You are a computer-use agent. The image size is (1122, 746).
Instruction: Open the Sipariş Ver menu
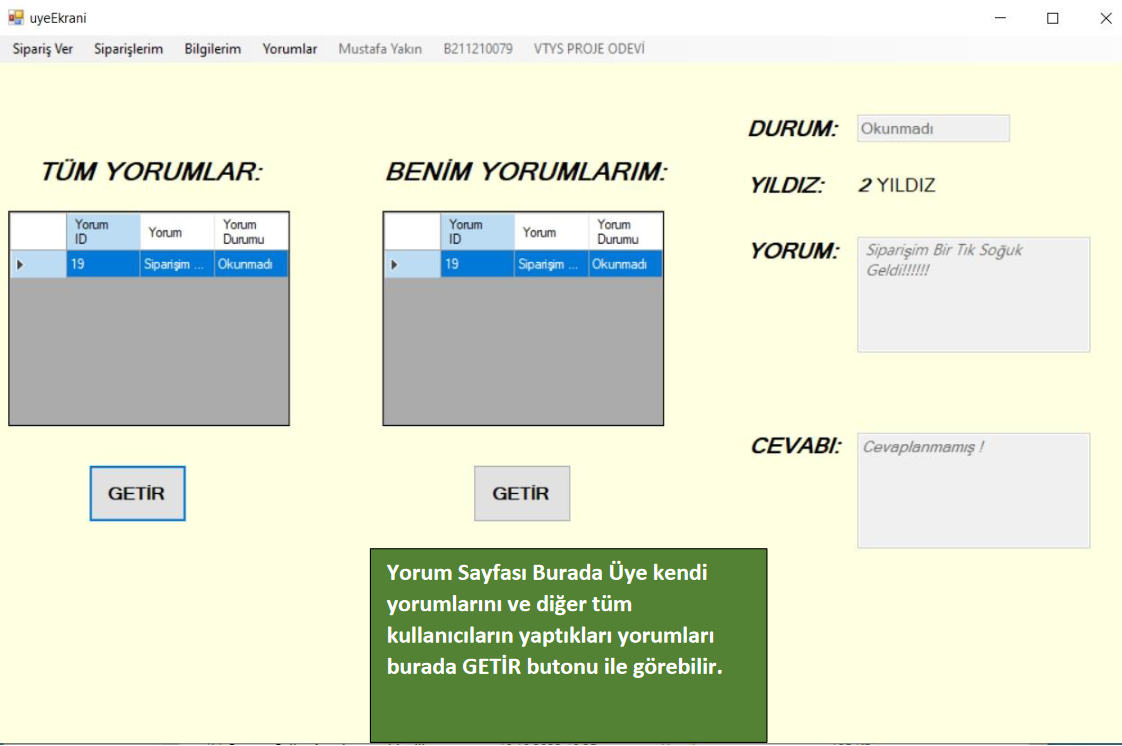(x=43, y=49)
